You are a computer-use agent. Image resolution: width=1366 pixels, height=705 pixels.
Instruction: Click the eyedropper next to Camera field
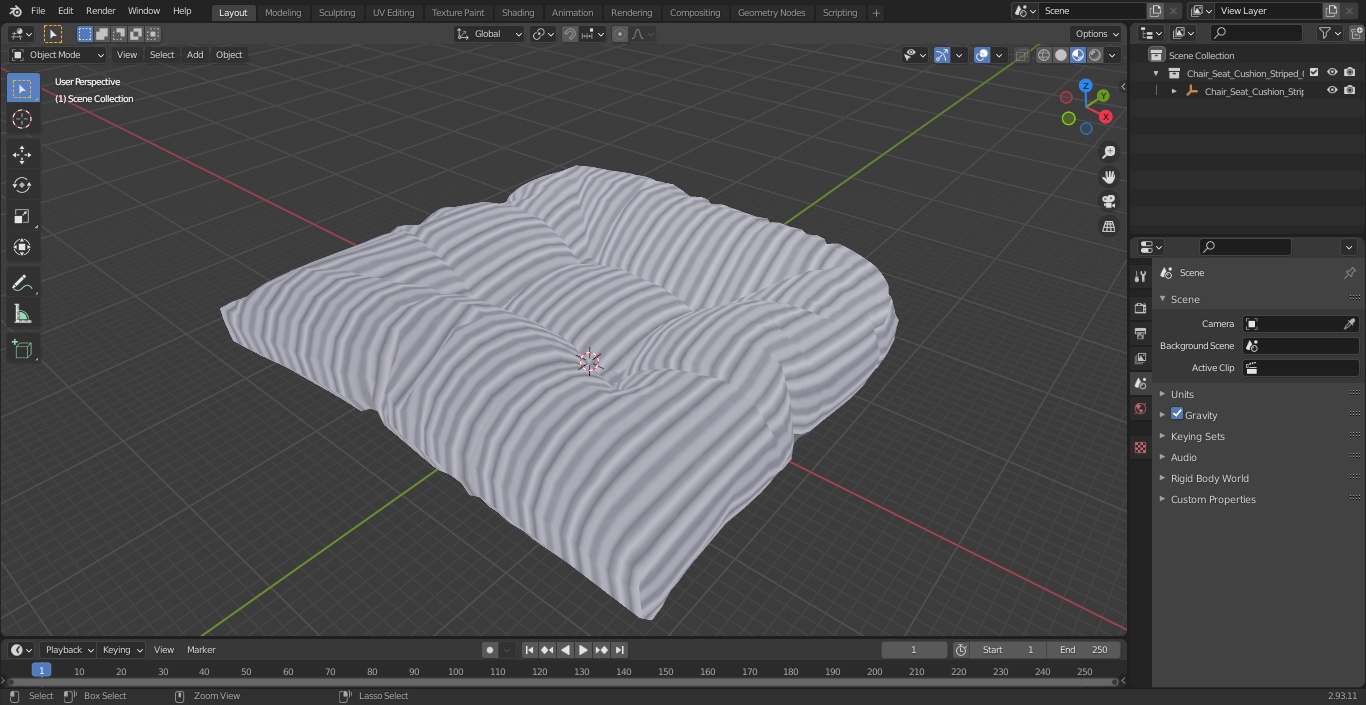(1349, 324)
